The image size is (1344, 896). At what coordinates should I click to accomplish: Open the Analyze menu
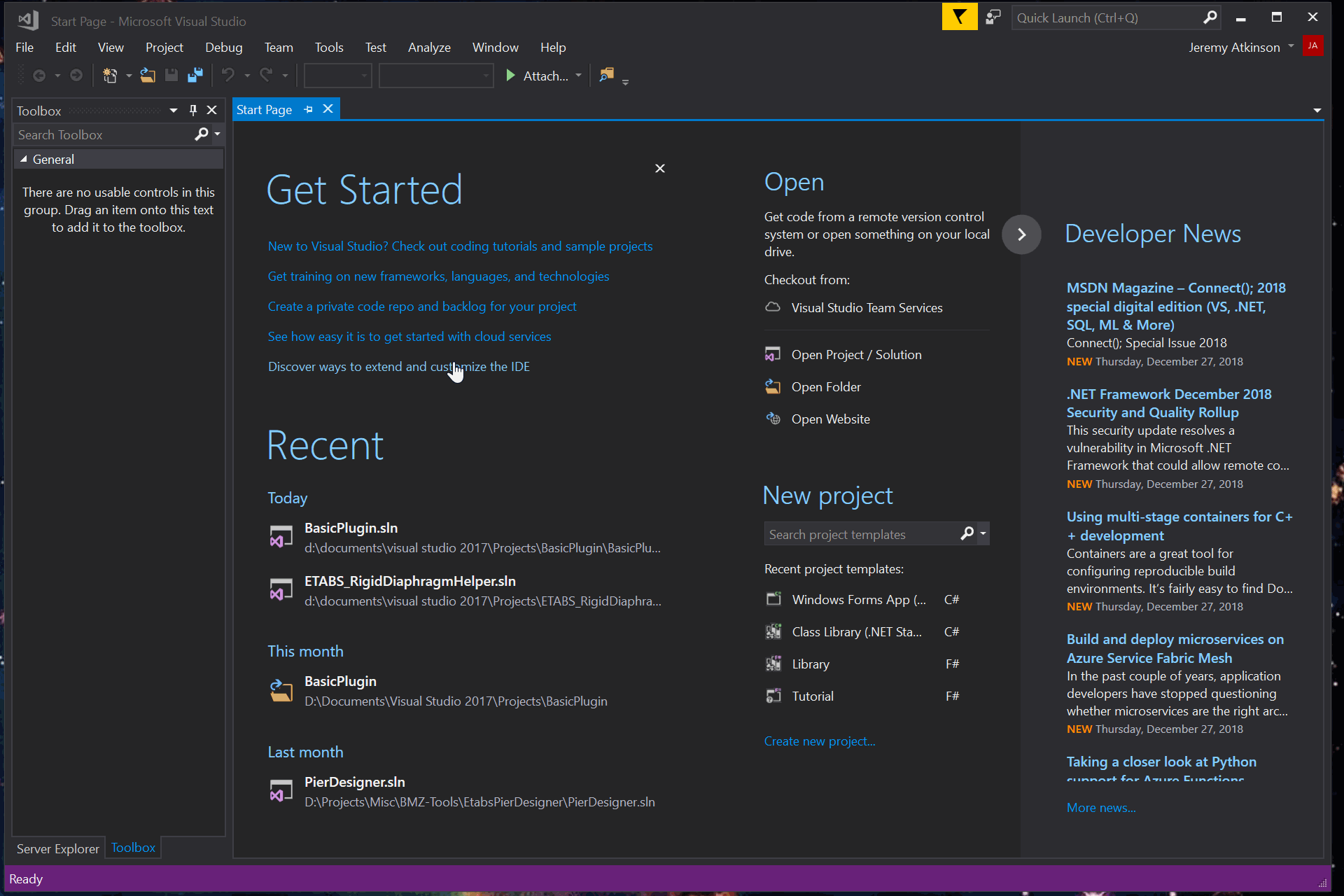tap(429, 48)
